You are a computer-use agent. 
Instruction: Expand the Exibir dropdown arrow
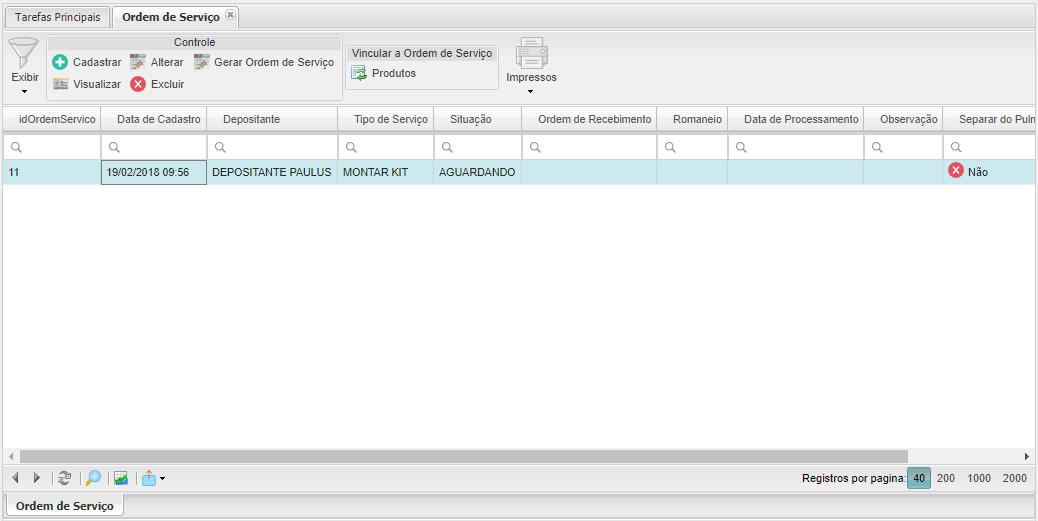24,92
